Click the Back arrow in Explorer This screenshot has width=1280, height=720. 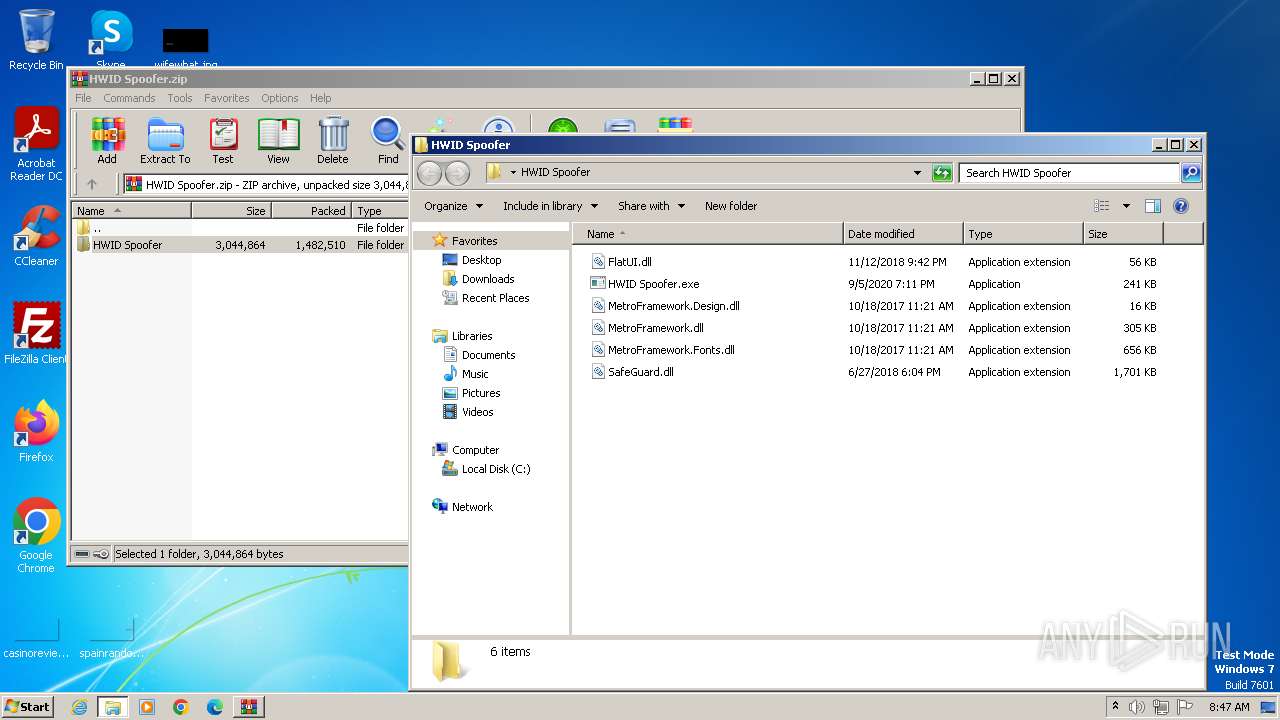(x=429, y=173)
